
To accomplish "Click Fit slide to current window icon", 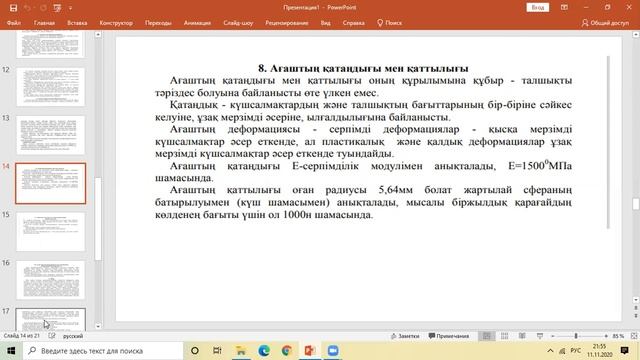I will point(634,336).
